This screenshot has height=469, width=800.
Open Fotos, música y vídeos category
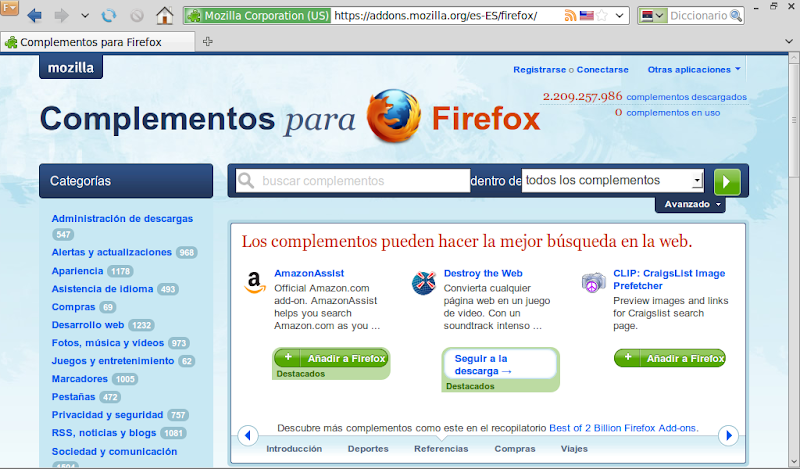tap(108, 342)
